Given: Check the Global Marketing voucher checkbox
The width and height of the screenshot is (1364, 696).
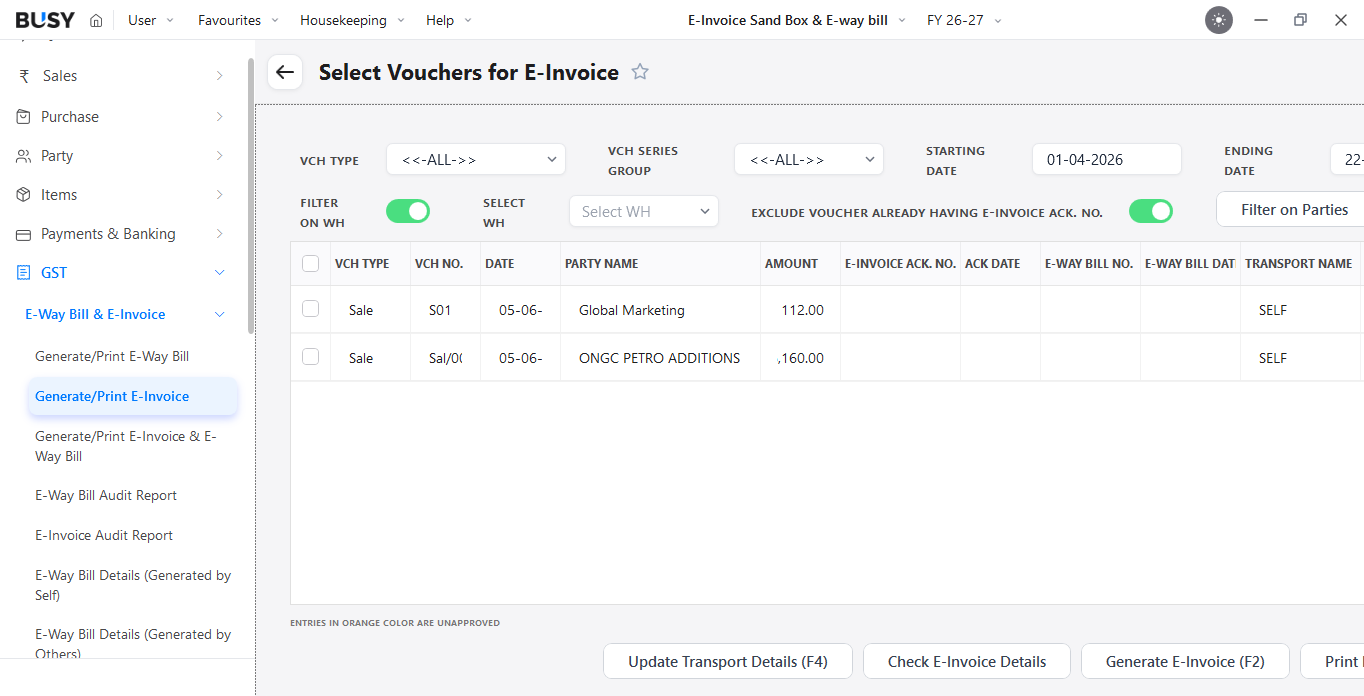Looking at the screenshot, I should 310,309.
